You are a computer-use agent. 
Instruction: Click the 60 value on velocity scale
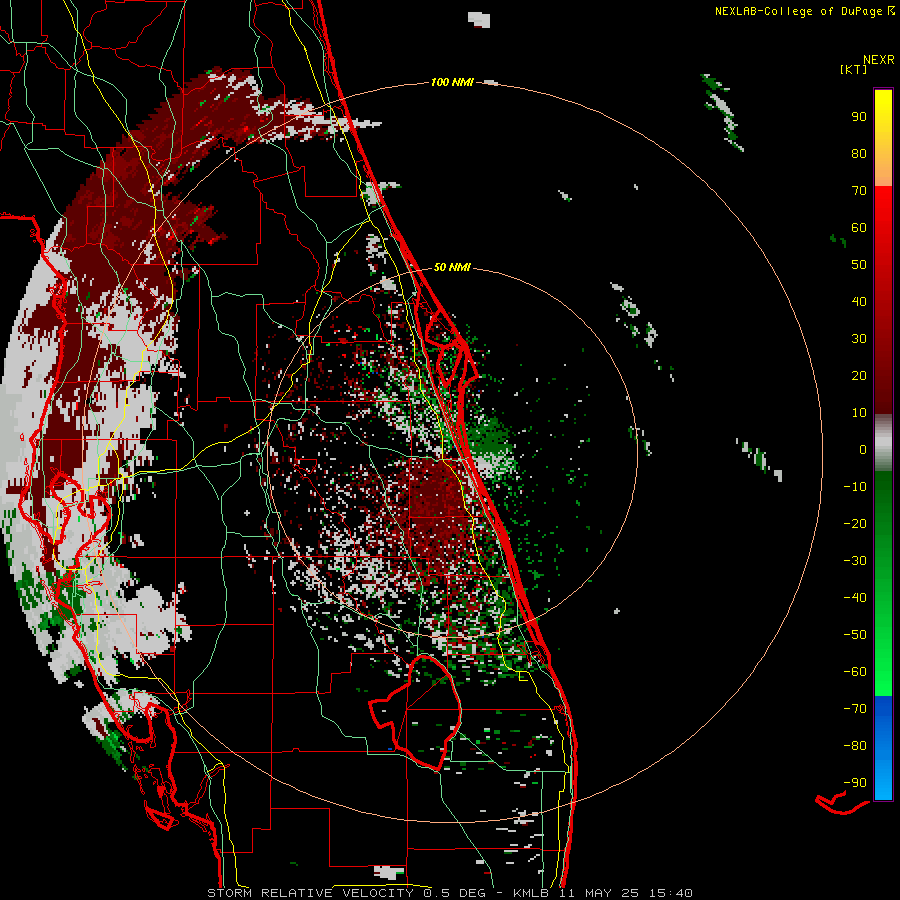click(x=859, y=227)
